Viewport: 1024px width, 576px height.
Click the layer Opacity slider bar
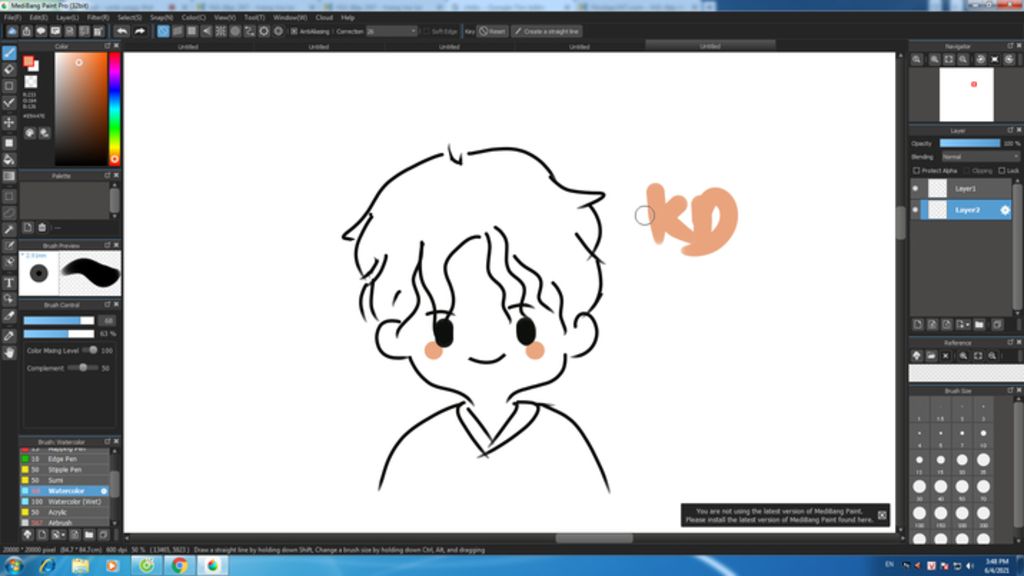pos(969,143)
